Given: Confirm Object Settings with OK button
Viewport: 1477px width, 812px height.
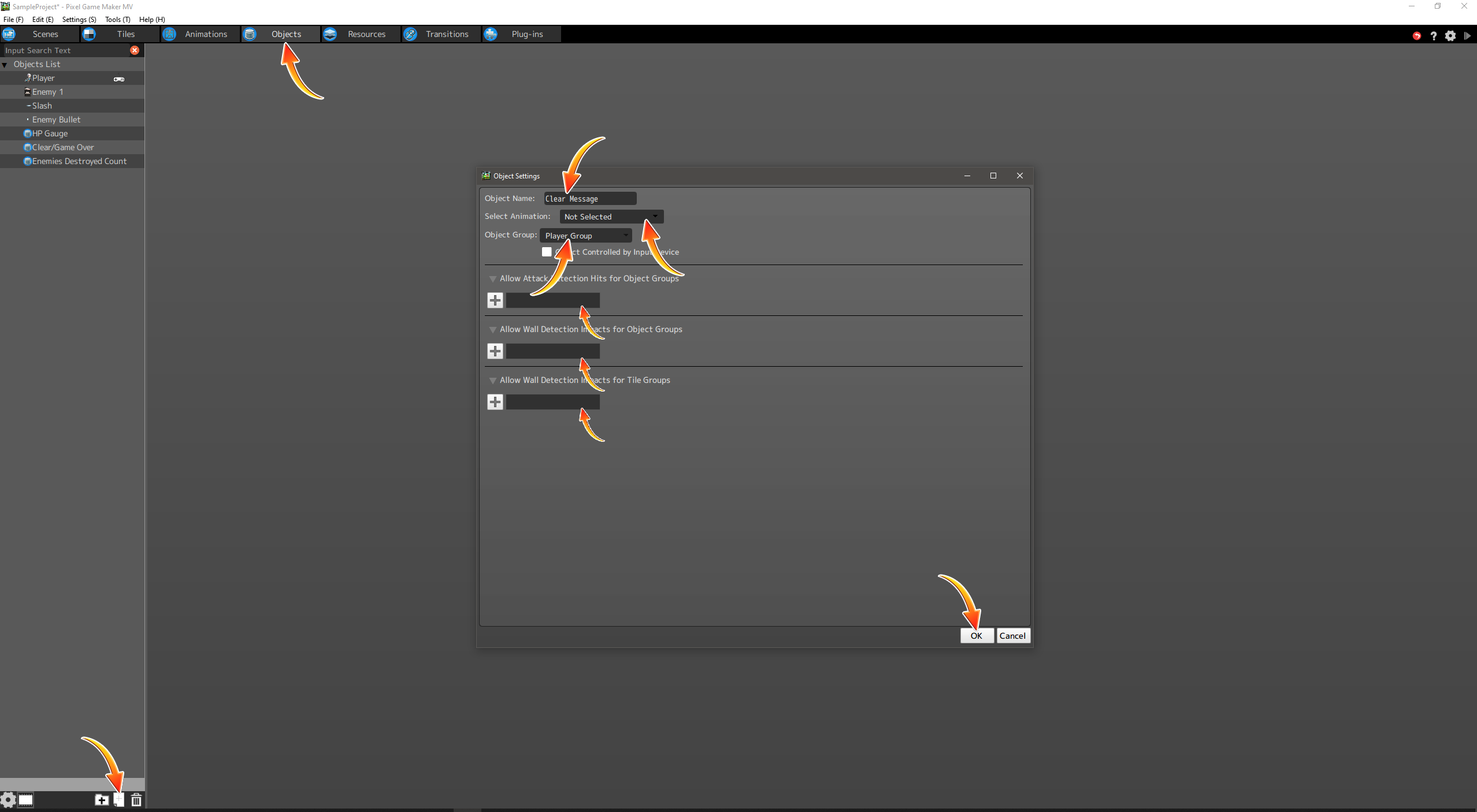Looking at the screenshot, I should coord(976,636).
